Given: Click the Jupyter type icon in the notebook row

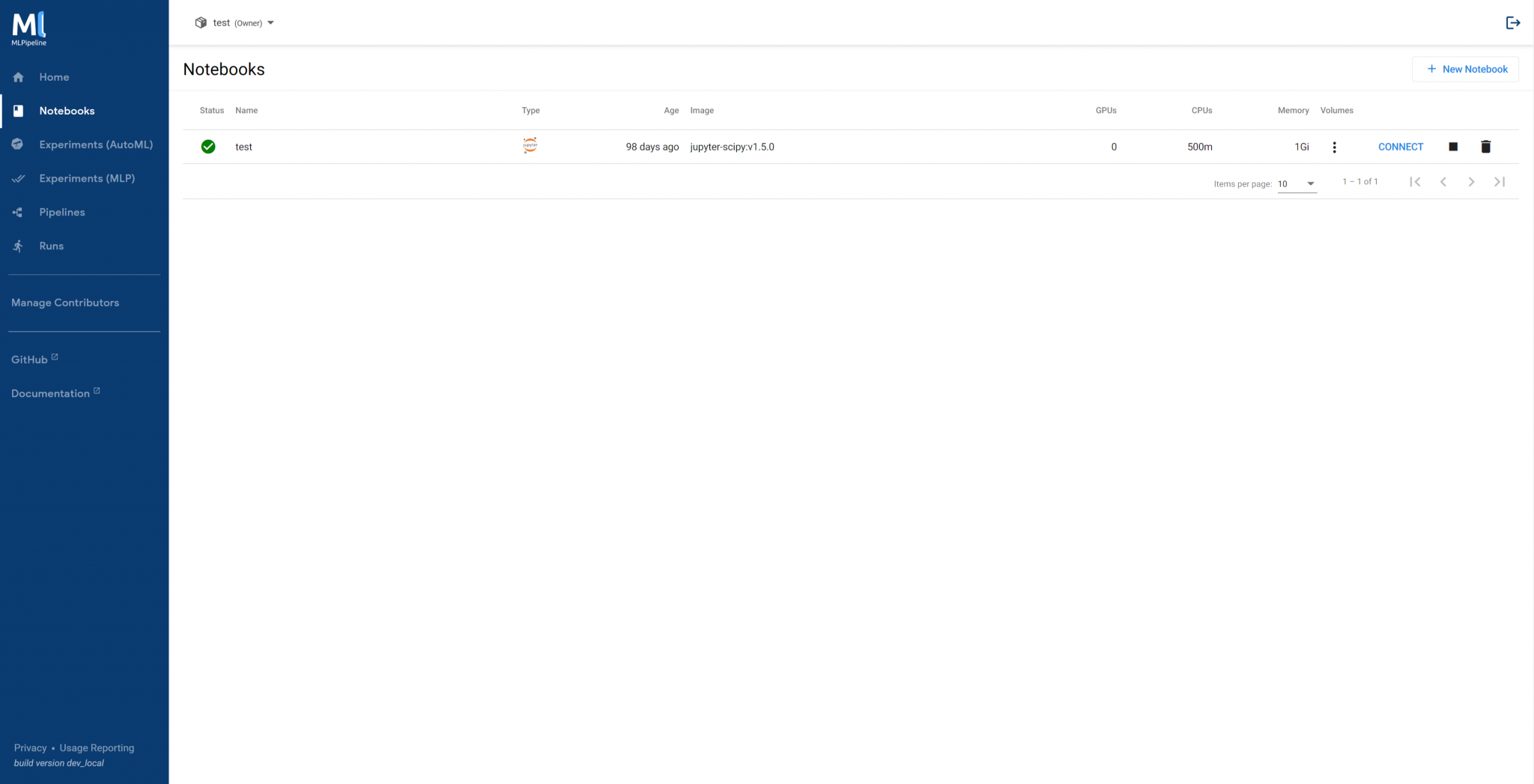Looking at the screenshot, I should click(x=530, y=146).
